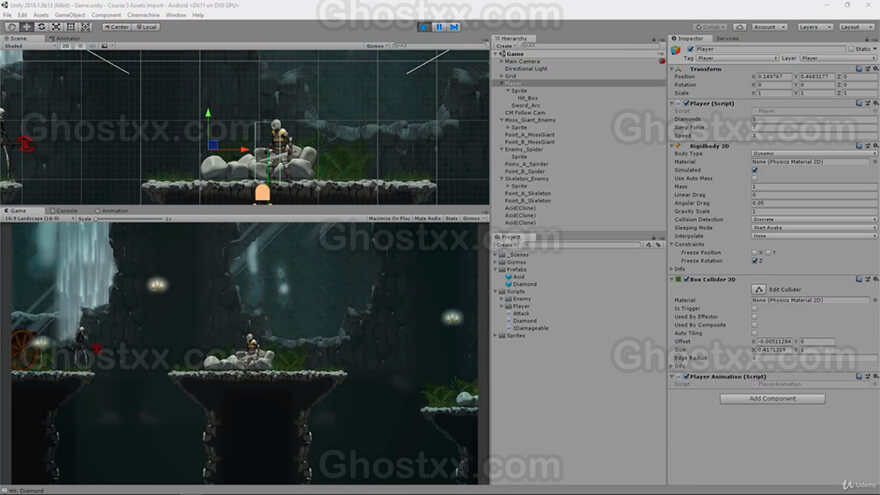
Task: Open the Cloud services icon
Action: point(740,27)
